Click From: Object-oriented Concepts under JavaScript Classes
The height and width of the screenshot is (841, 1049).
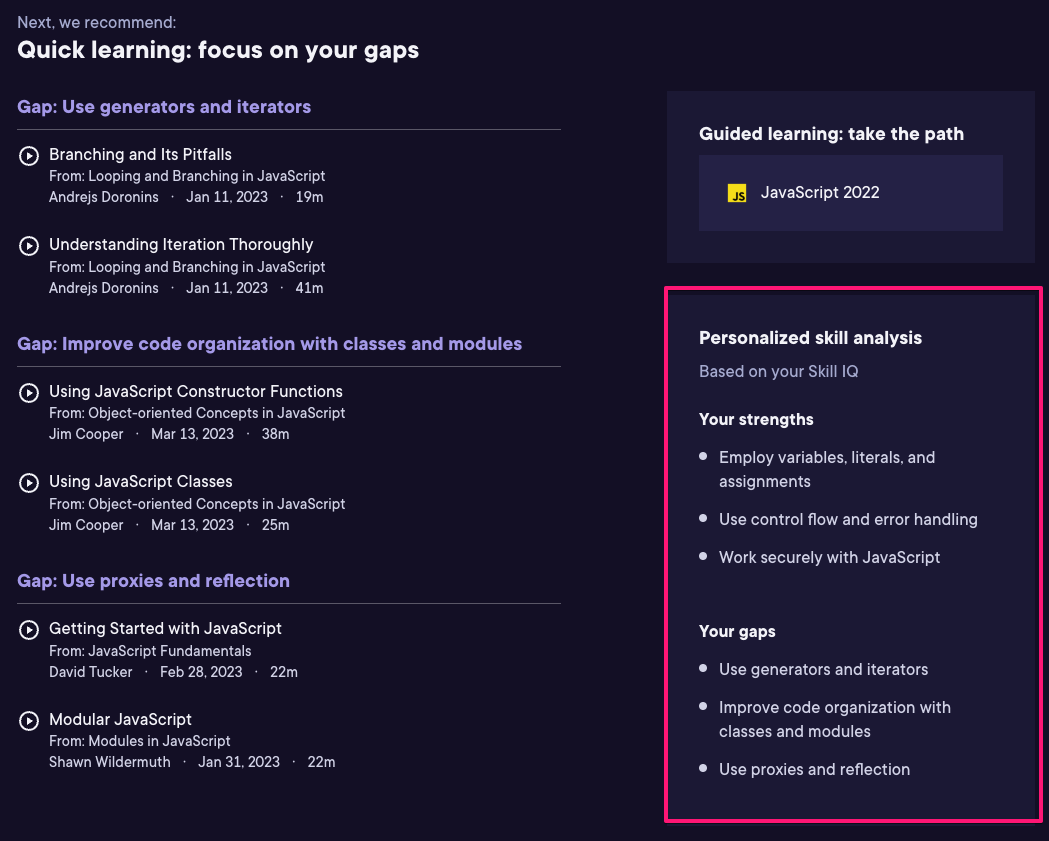[197, 504]
